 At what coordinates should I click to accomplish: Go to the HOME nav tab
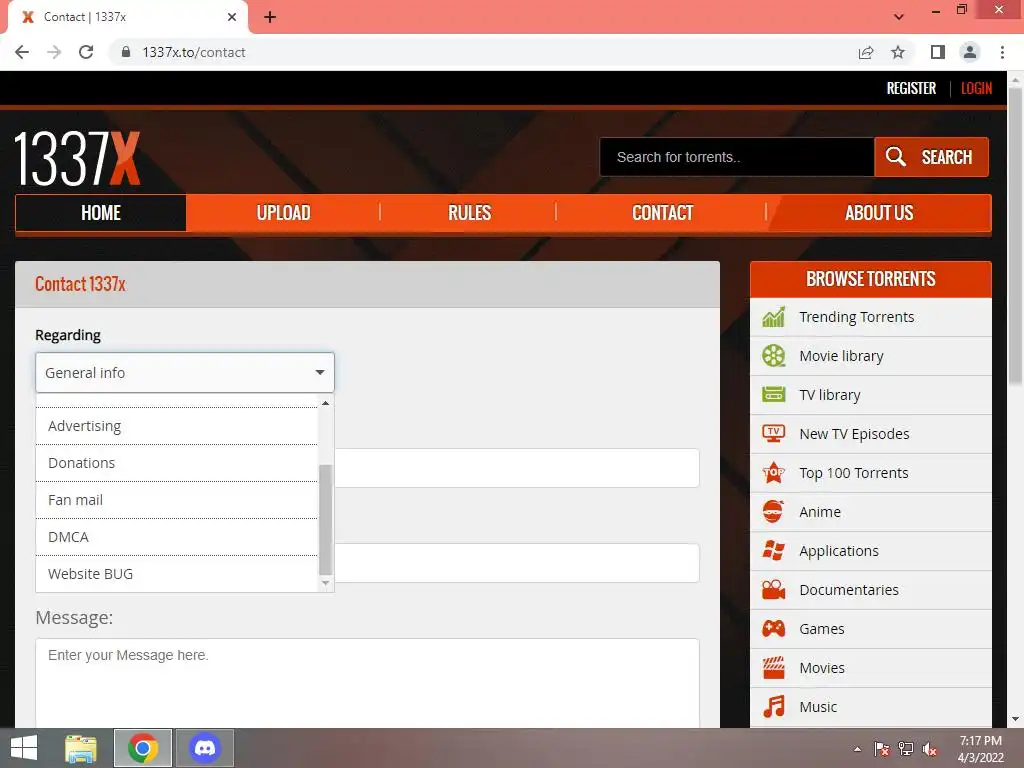pos(101,213)
